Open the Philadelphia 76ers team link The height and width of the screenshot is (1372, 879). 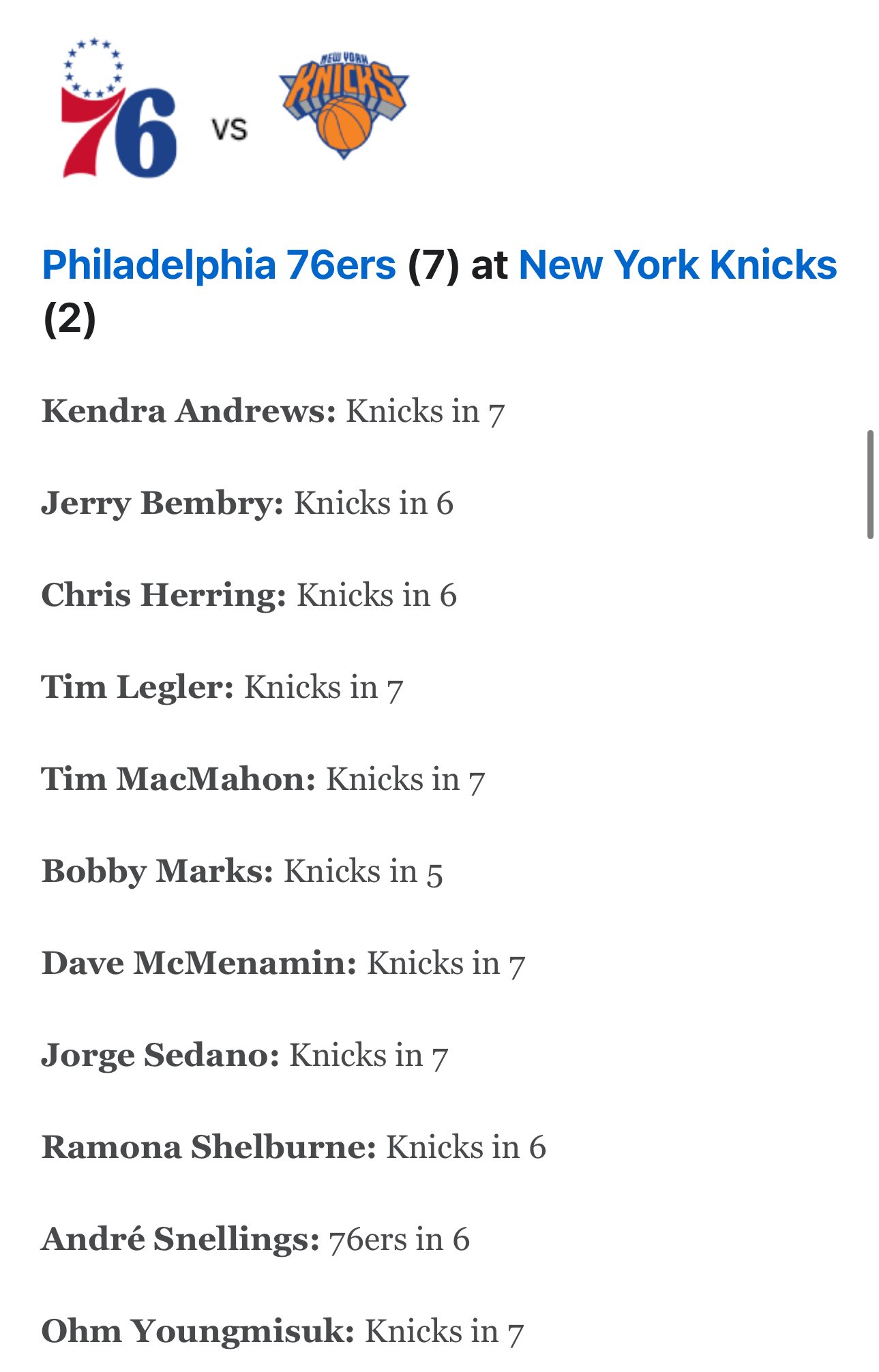219,265
